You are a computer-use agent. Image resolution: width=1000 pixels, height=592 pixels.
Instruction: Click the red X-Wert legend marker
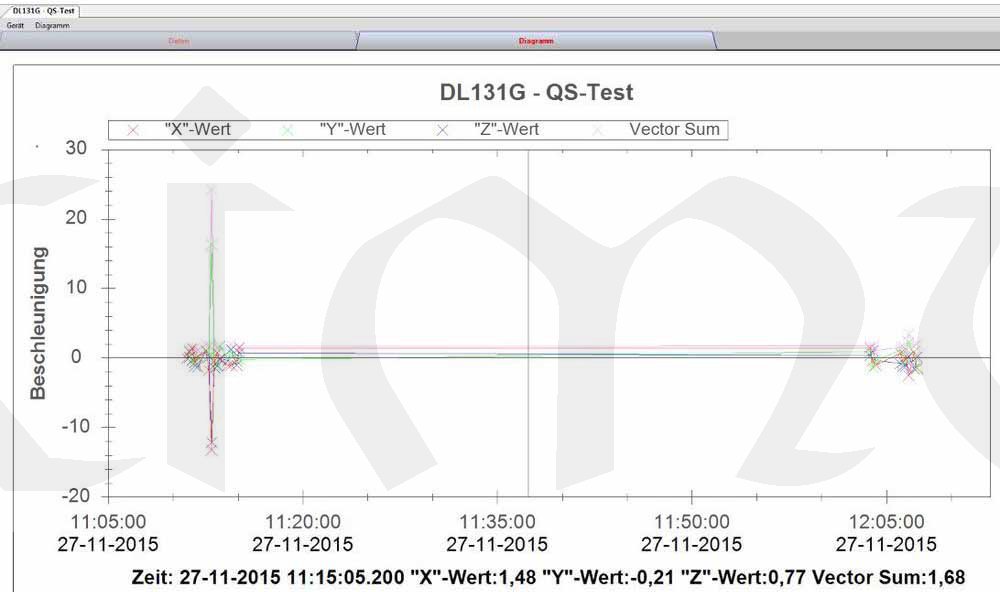pyautogui.click(x=132, y=130)
